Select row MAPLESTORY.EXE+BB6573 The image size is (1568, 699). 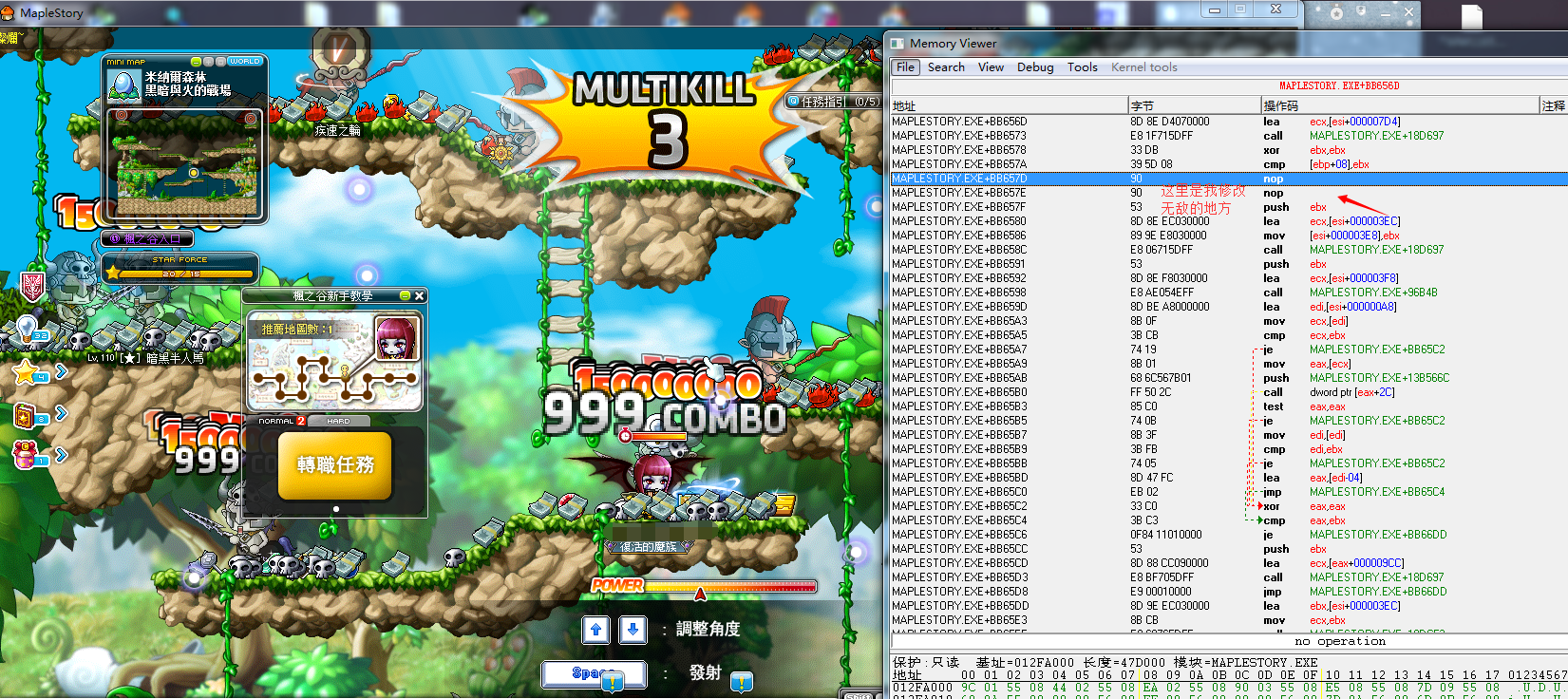(x=1229, y=136)
